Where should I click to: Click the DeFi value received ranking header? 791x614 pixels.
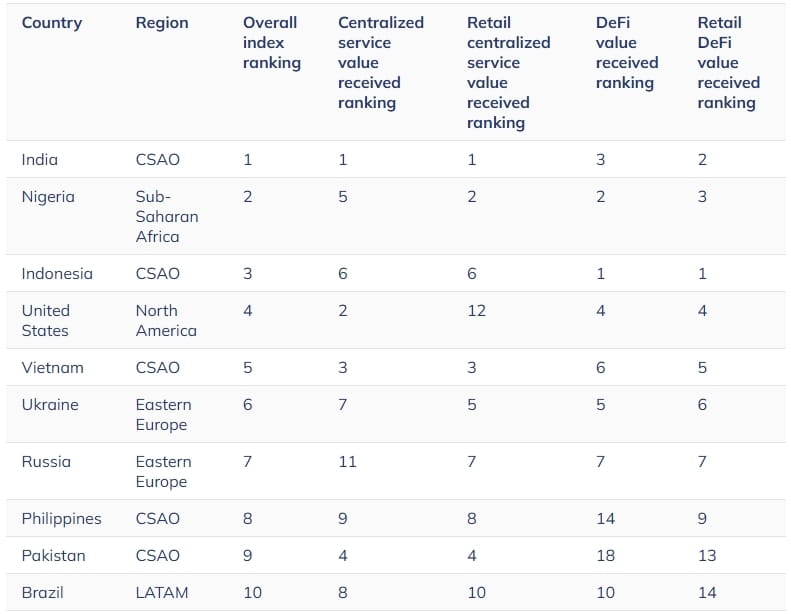(627, 52)
